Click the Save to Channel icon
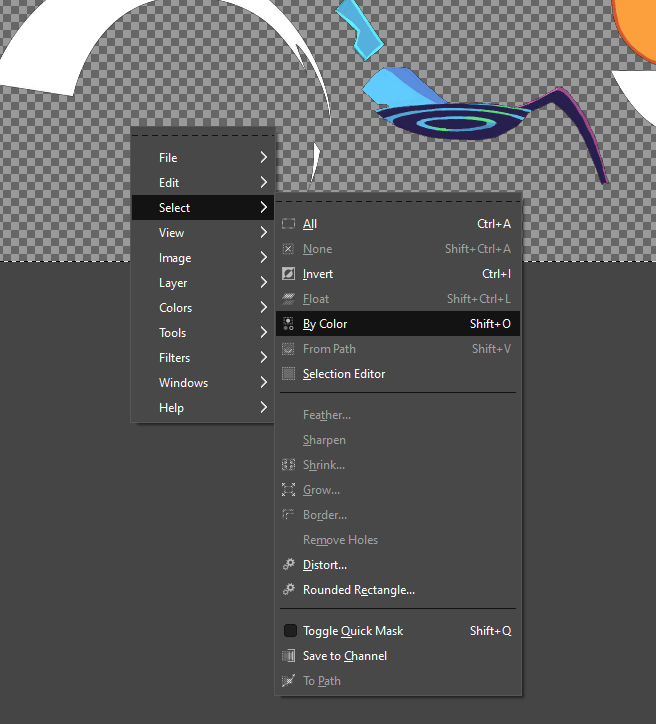 [288, 656]
